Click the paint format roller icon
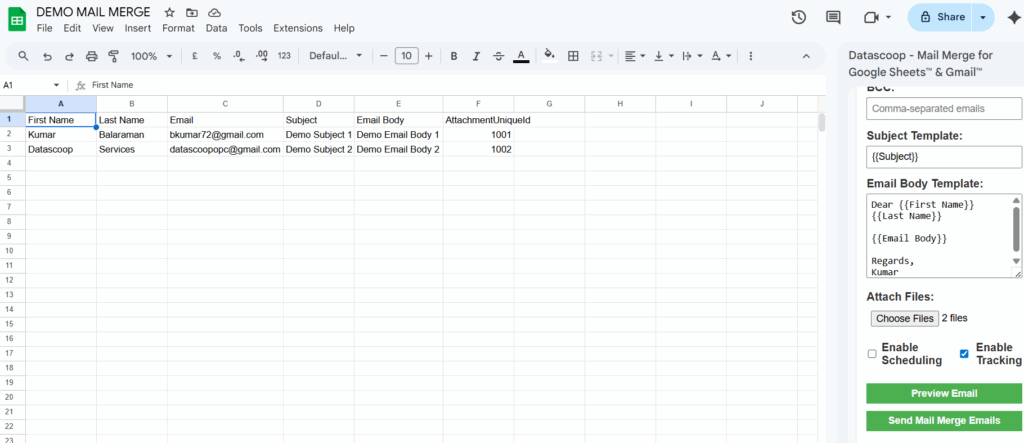 coord(113,56)
